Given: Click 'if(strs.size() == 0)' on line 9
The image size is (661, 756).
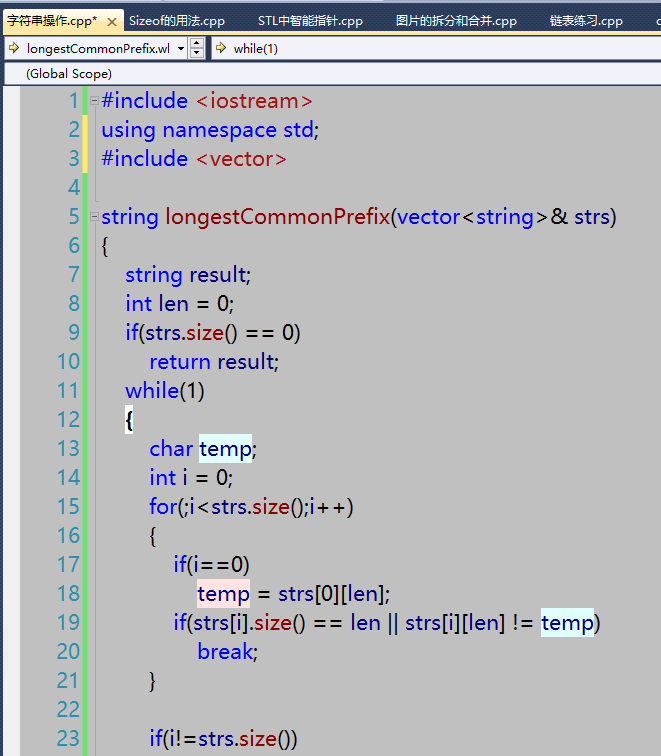Looking at the screenshot, I should (x=213, y=333).
